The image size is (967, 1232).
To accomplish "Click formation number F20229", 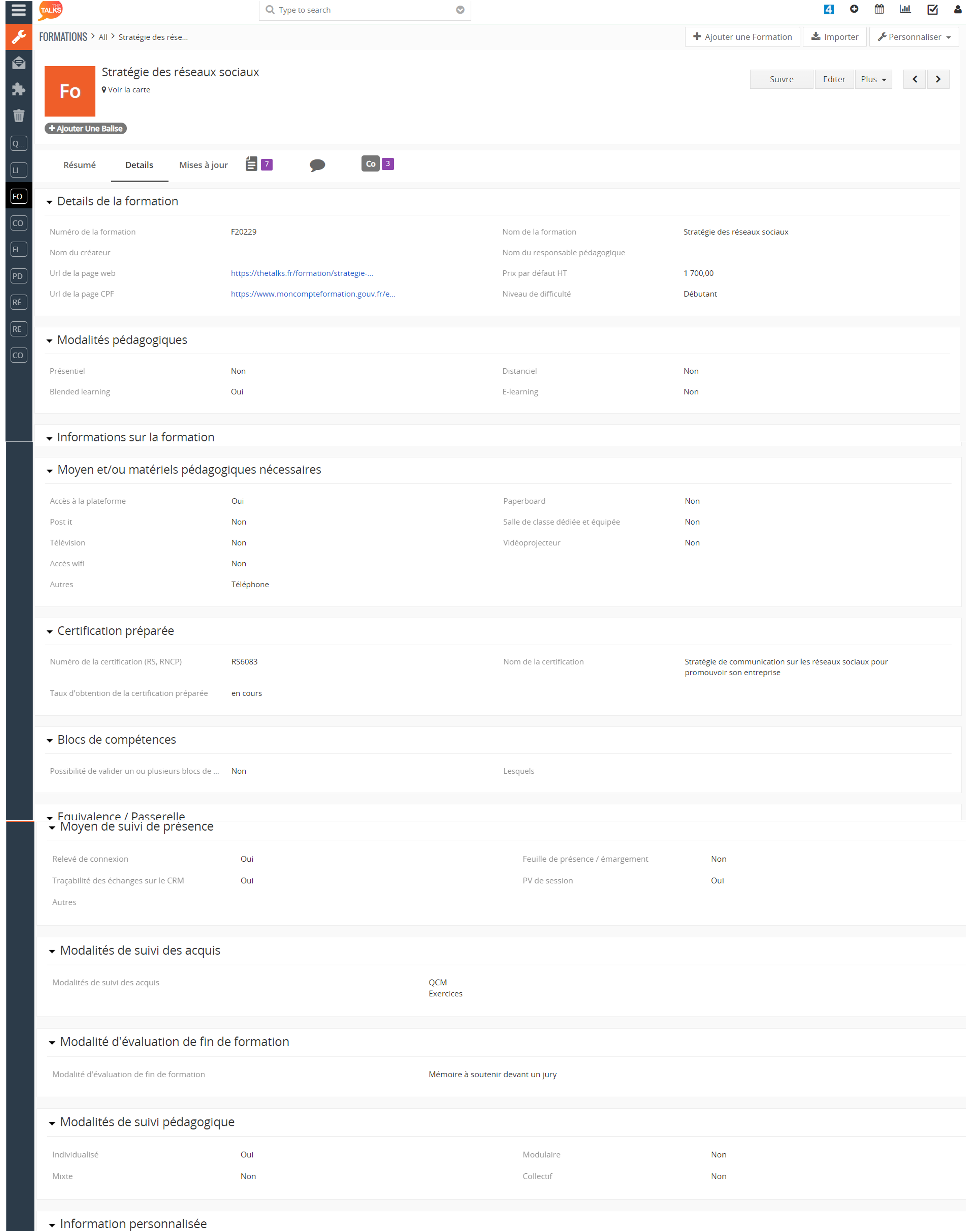I will pyautogui.click(x=244, y=232).
